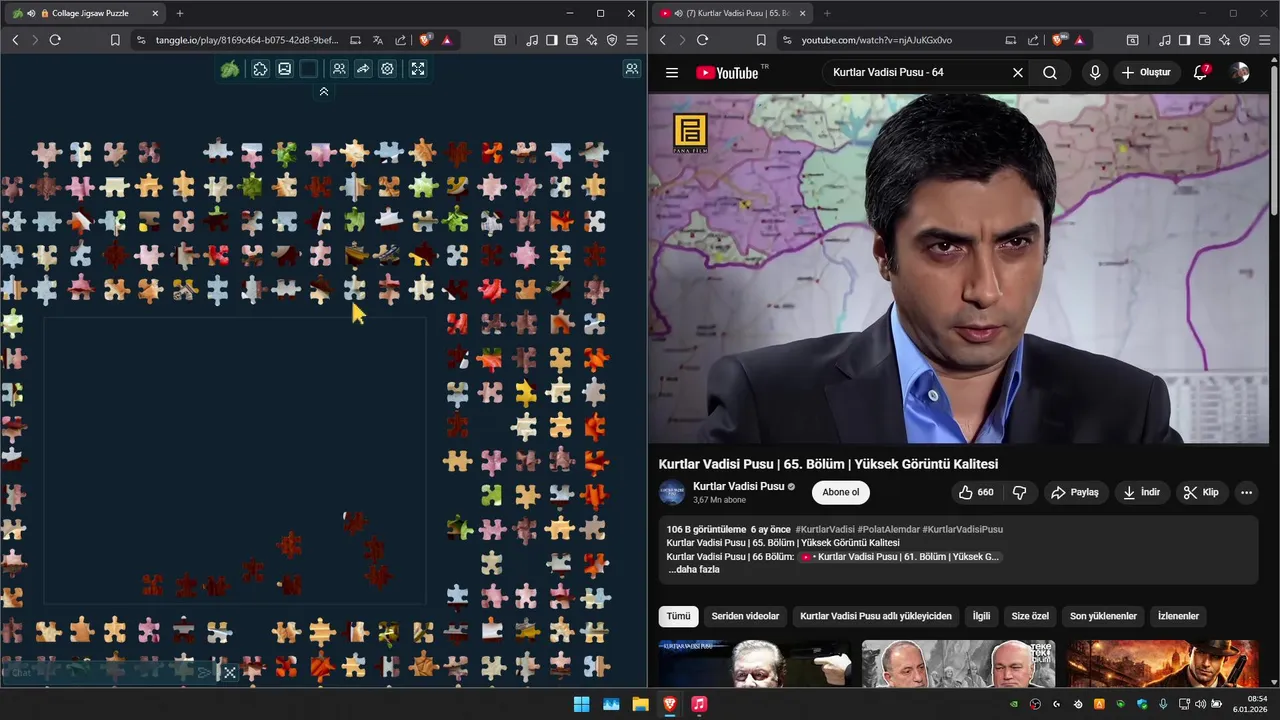
Task: Click the Abone ol subscribe button
Action: (x=841, y=492)
